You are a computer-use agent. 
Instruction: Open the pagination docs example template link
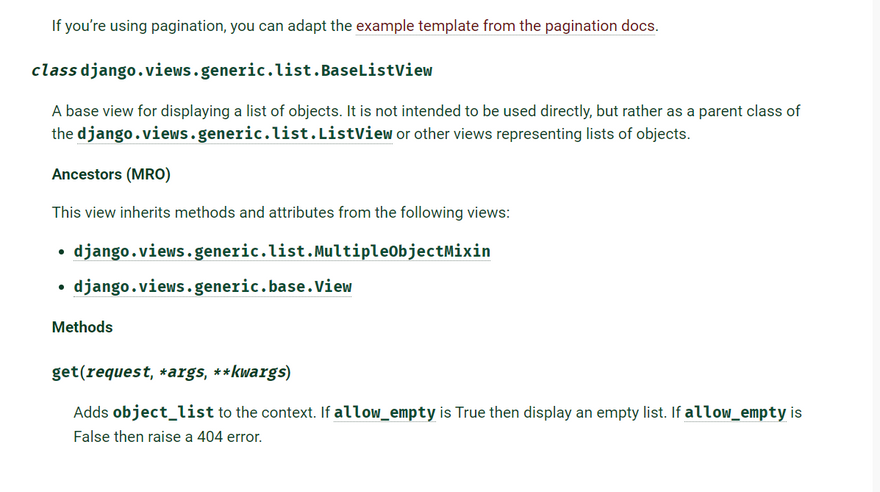tap(506, 26)
